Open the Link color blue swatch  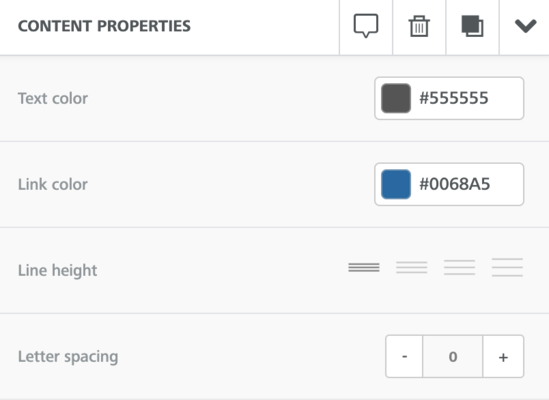pos(396,184)
